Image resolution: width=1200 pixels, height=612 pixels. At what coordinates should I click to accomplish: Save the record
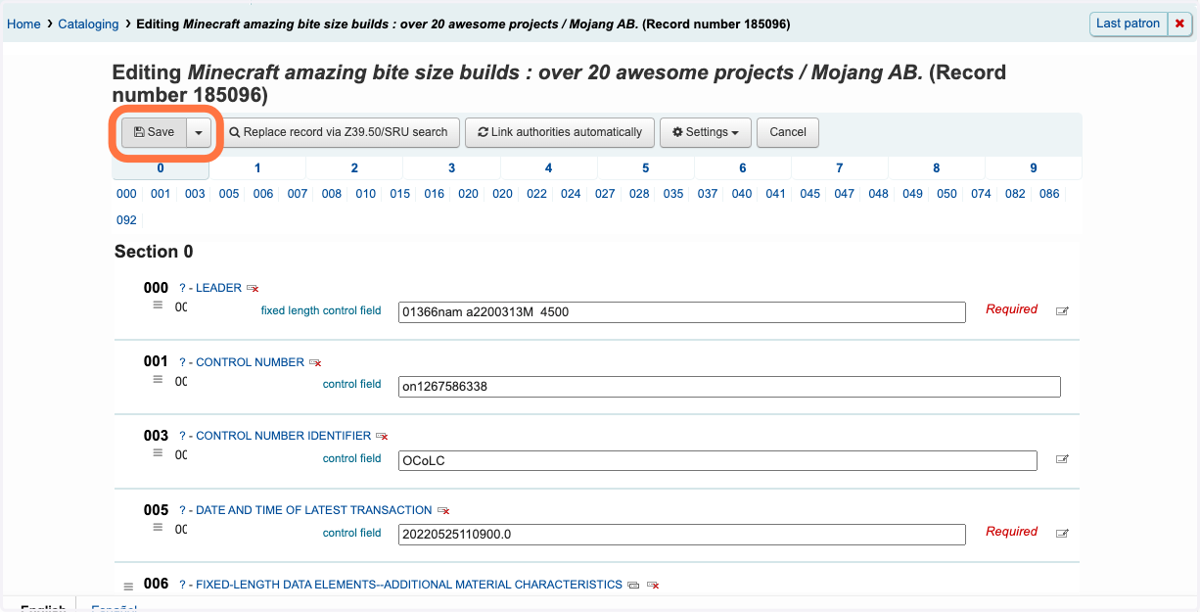pos(154,132)
